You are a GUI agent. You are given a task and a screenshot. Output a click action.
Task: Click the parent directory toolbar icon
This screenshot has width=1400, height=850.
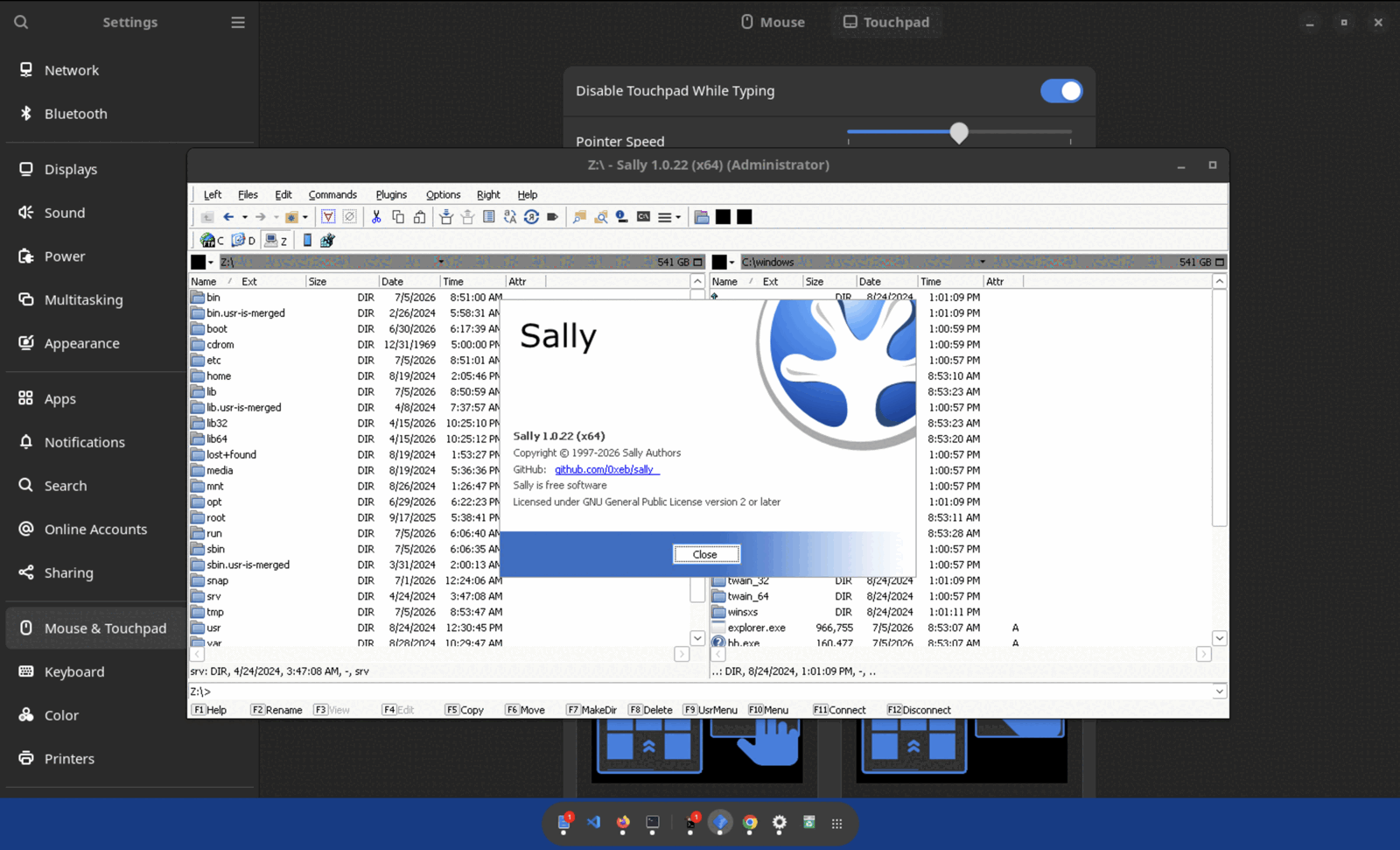[x=207, y=217]
